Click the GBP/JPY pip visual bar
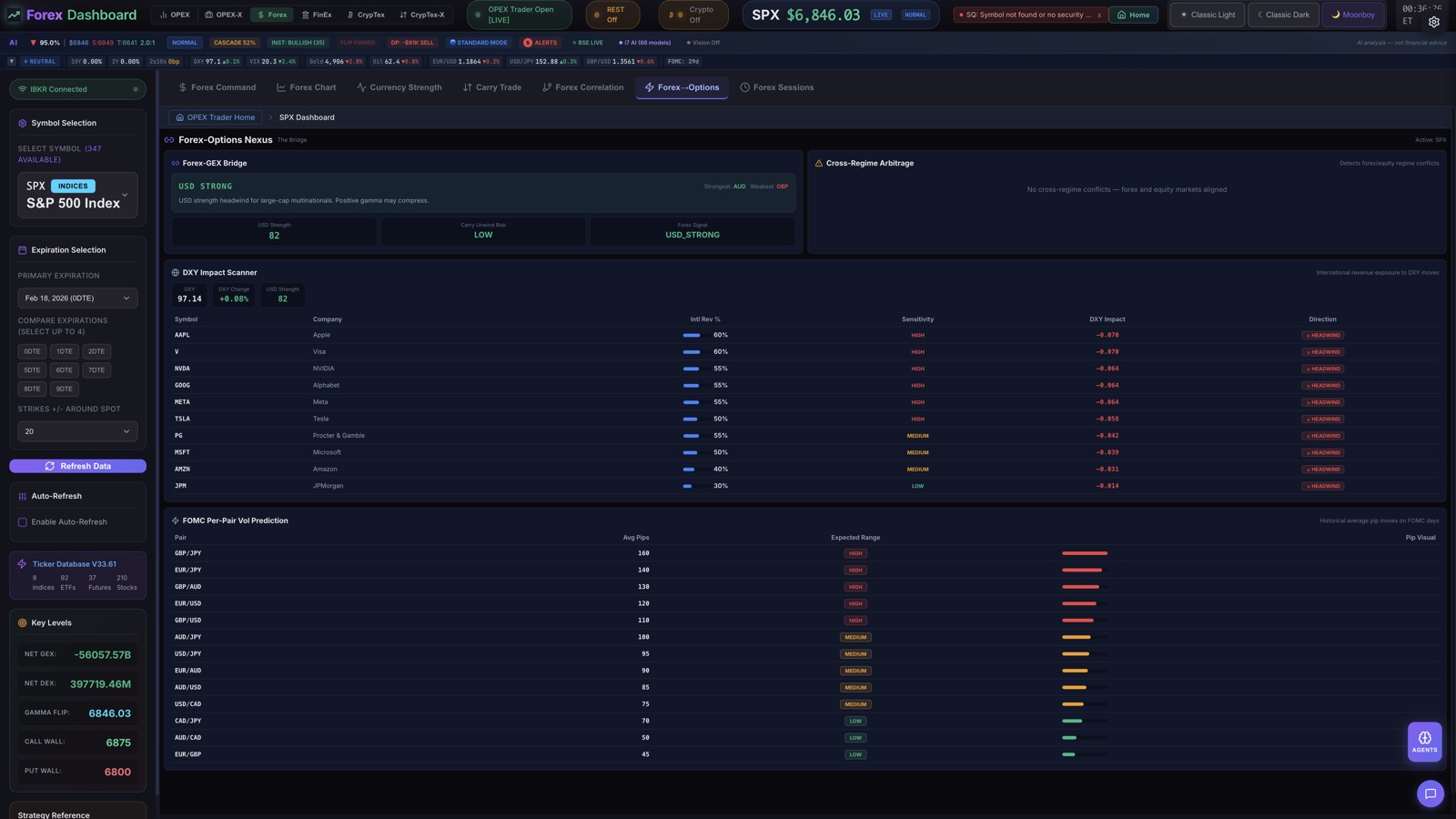 coord(1084,552)
